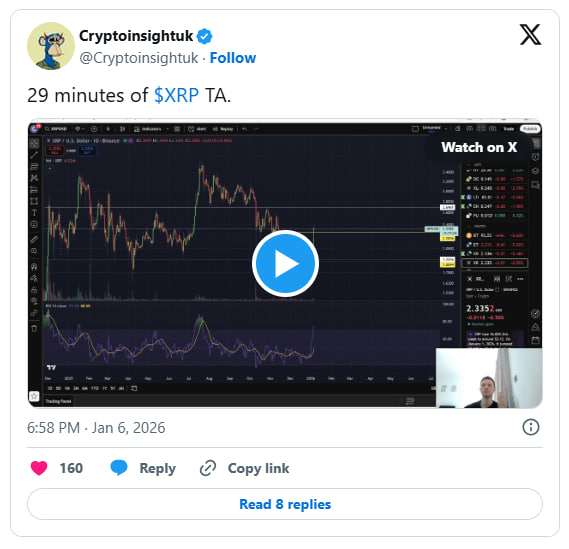569x549 pixels.
Task: Click the presenter webcam thumbnail
Action: [x=489, y=378]
